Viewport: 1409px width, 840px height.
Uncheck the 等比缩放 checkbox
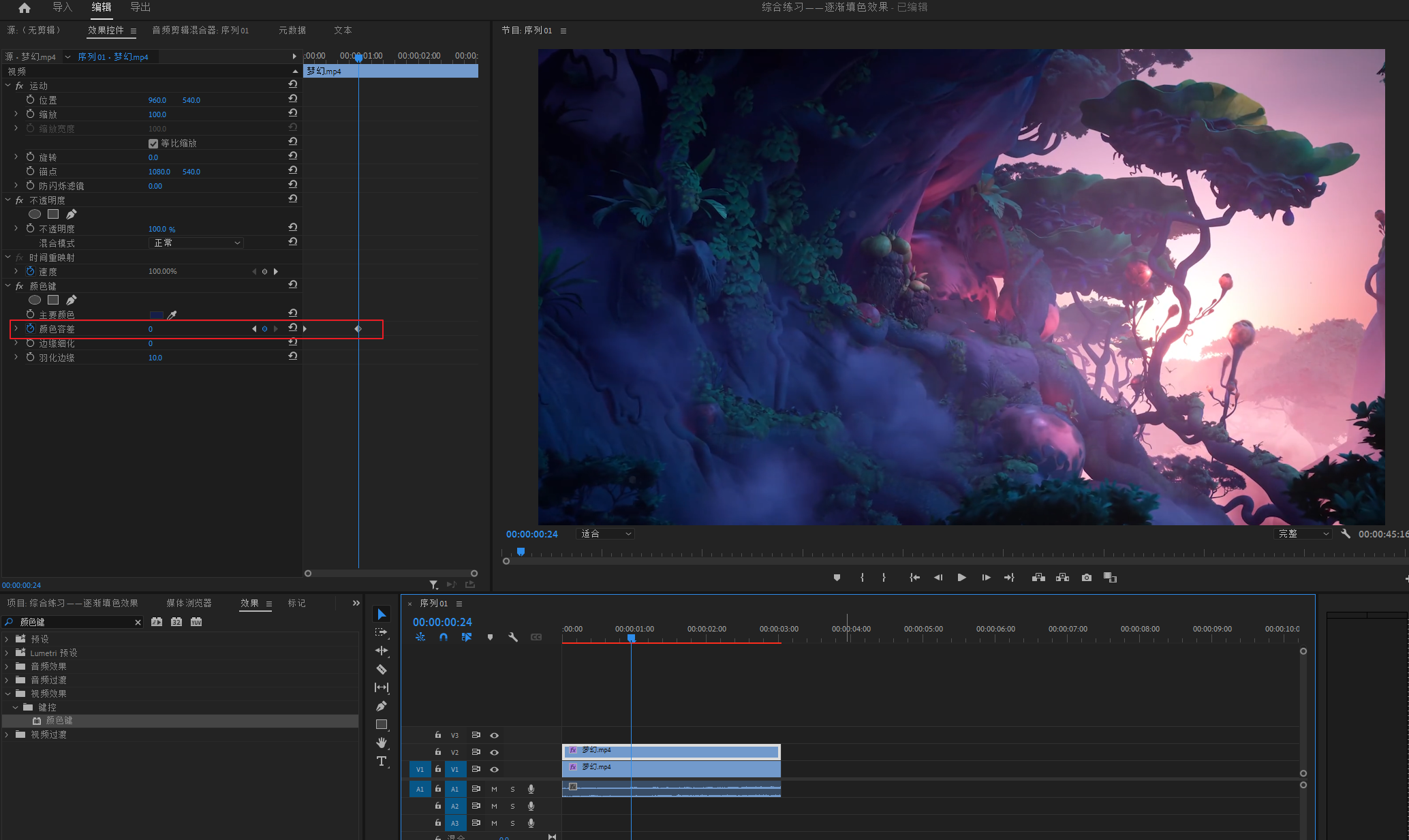(x=153, y=143)
